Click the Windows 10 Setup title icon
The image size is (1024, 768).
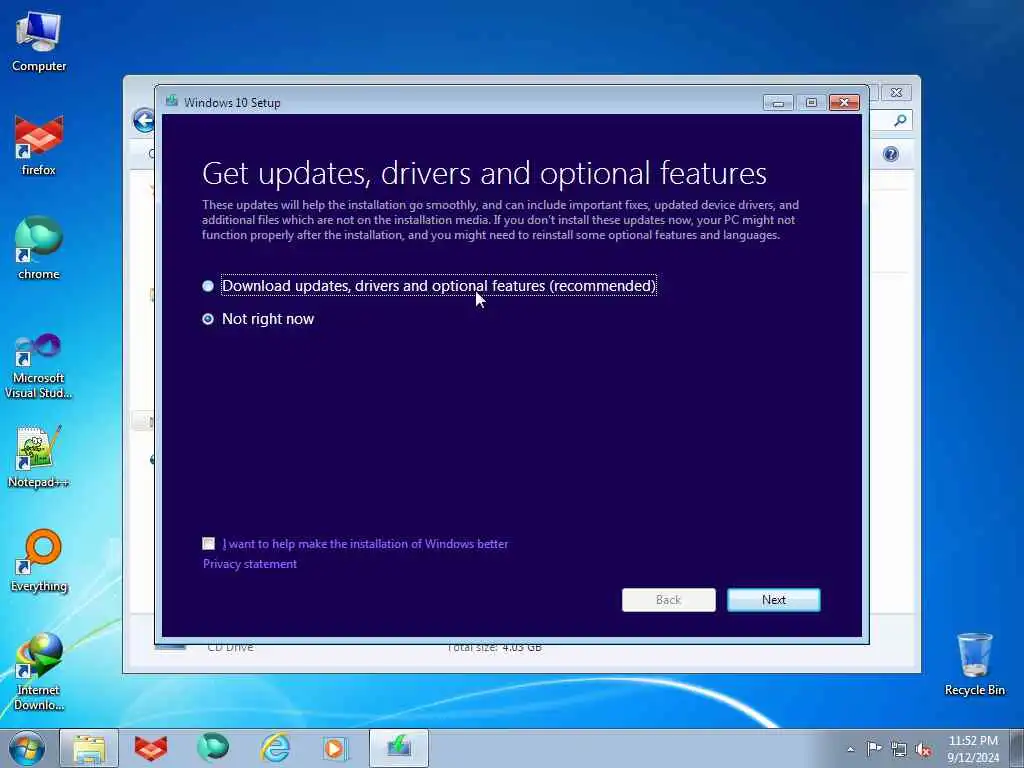click(x=171, y=101)
